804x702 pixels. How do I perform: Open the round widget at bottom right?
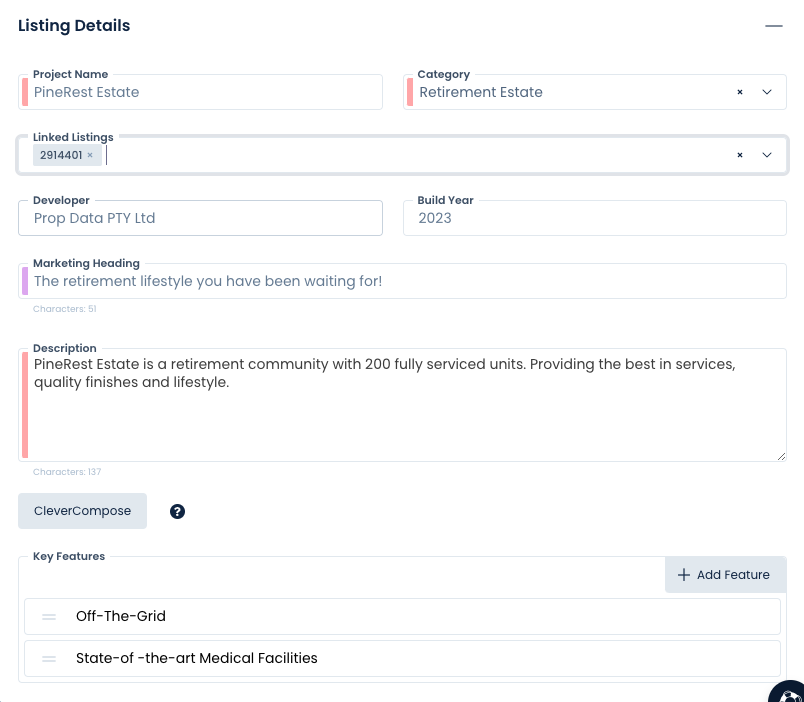(x=788, y=692)
